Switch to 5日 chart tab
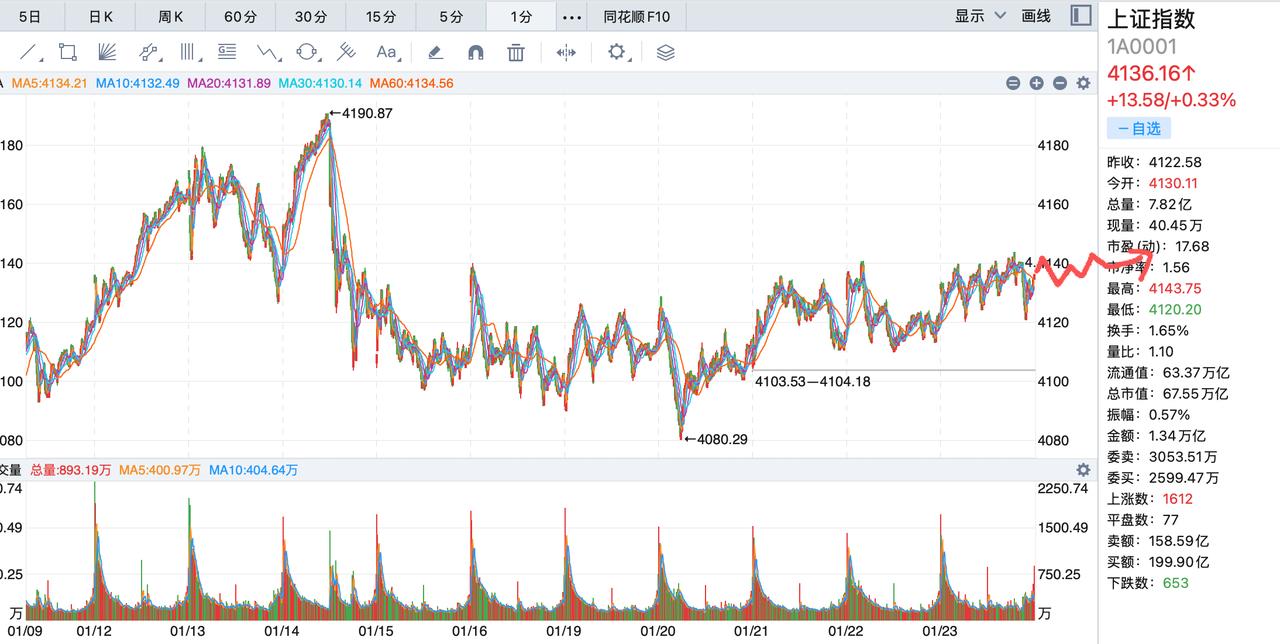 (30, 16)
